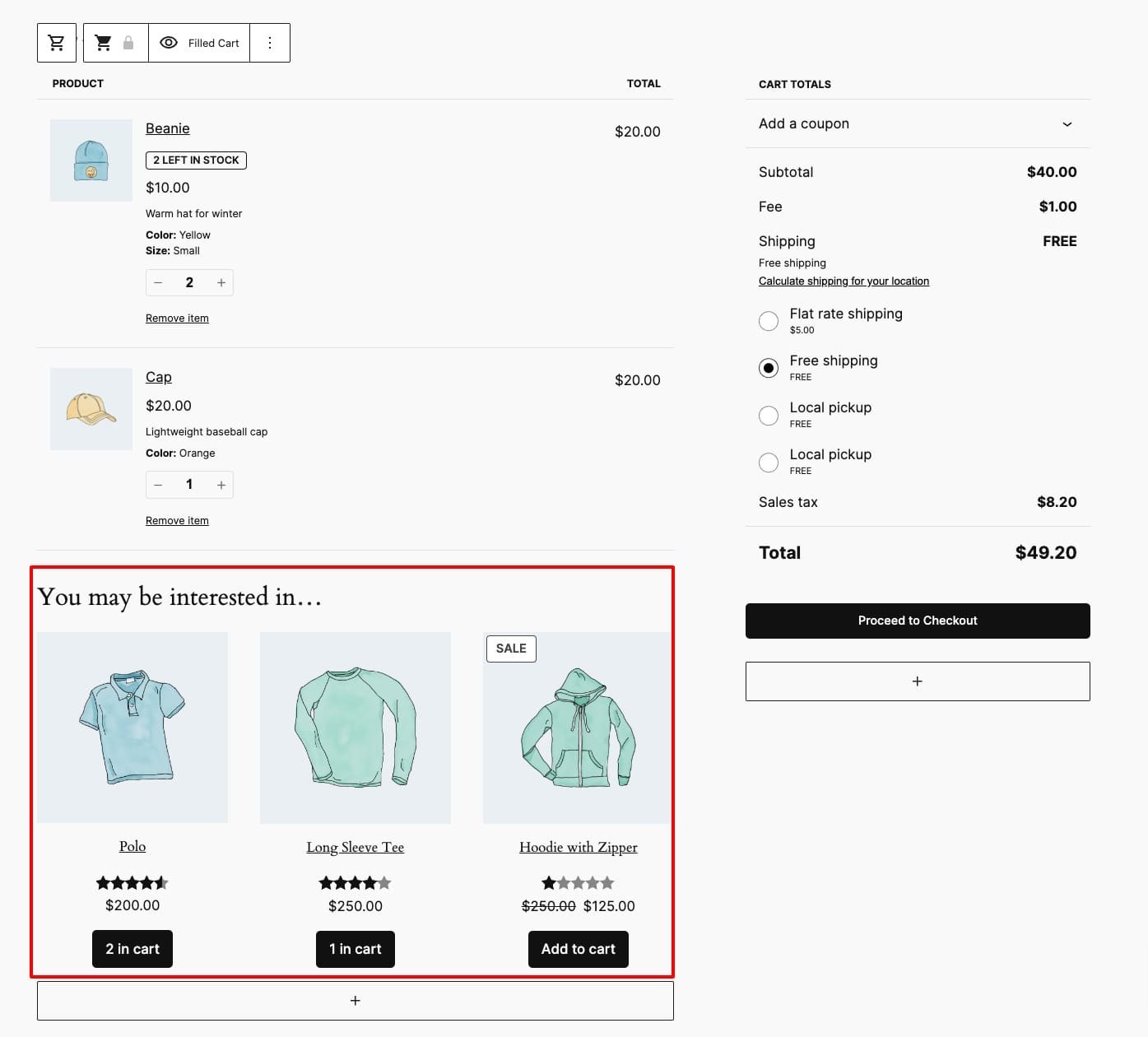Click the Filled Cart block icon

[104, 43]
